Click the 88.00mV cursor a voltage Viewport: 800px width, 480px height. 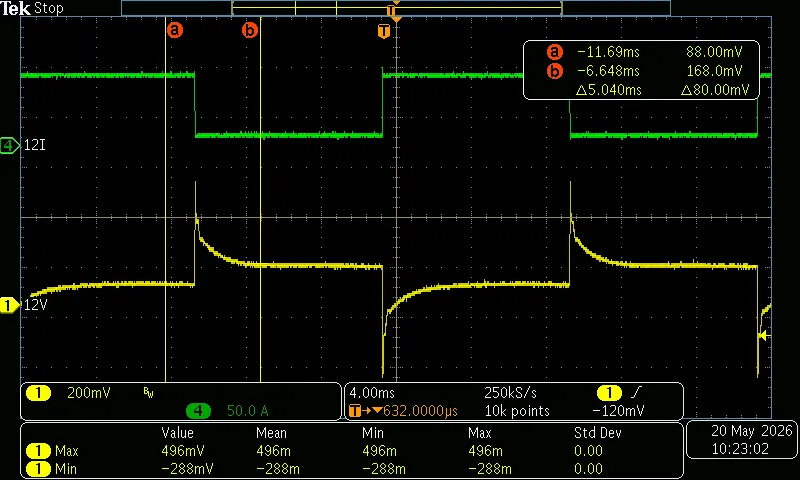[x=714, y=52]
